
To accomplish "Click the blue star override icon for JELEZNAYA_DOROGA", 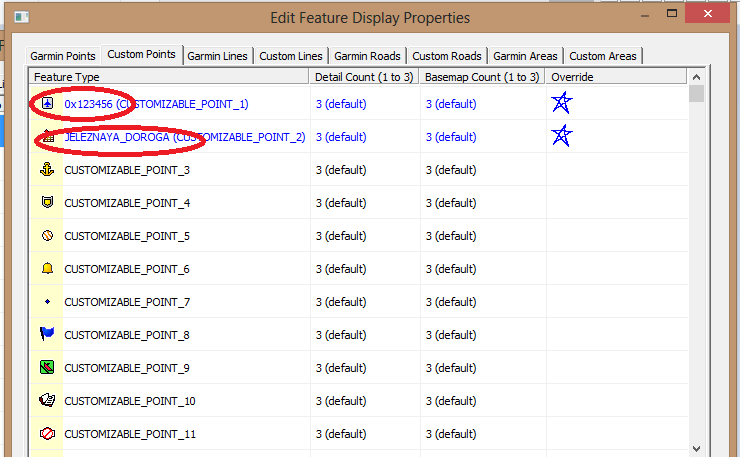I will 562,137.
